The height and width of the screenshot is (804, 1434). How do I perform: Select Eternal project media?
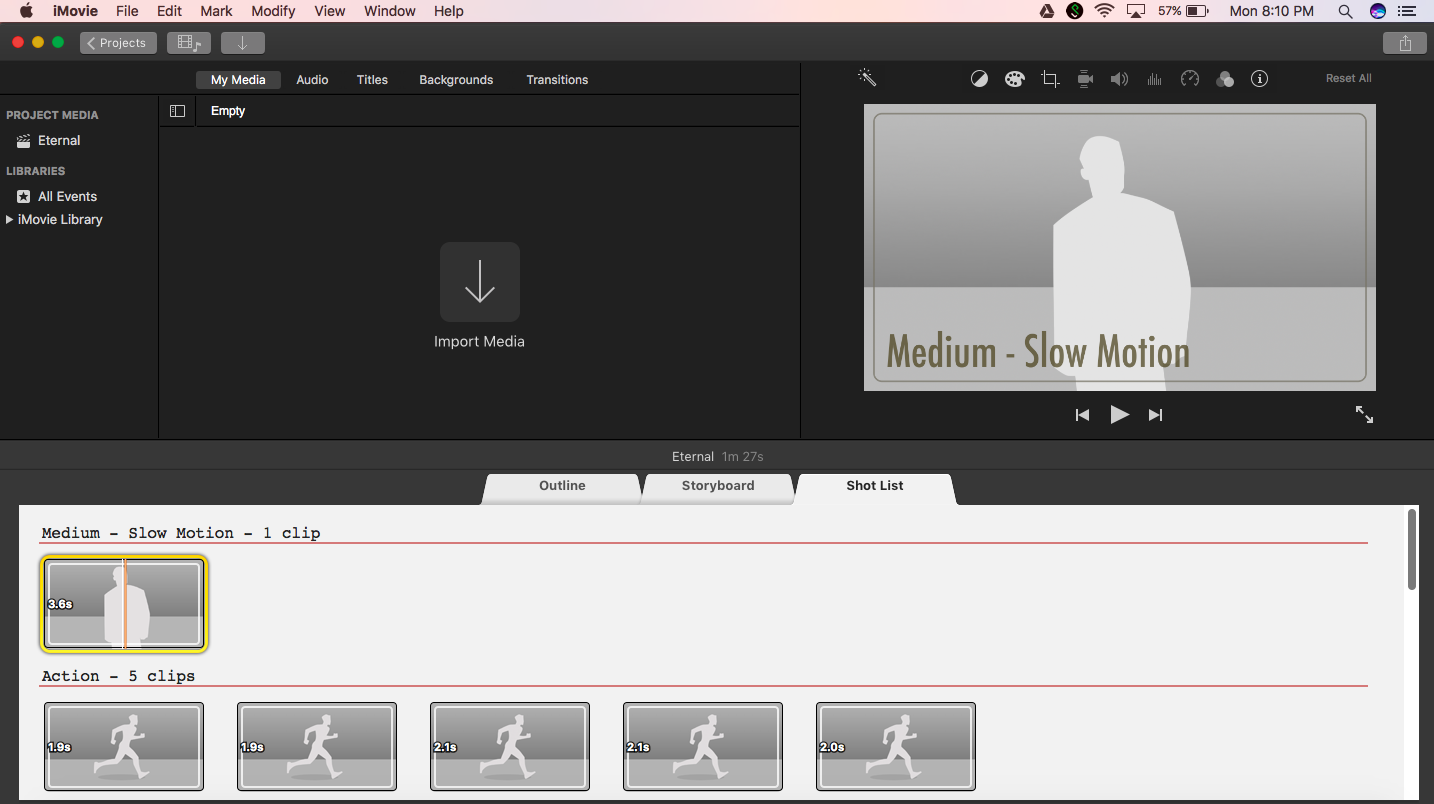59,141
